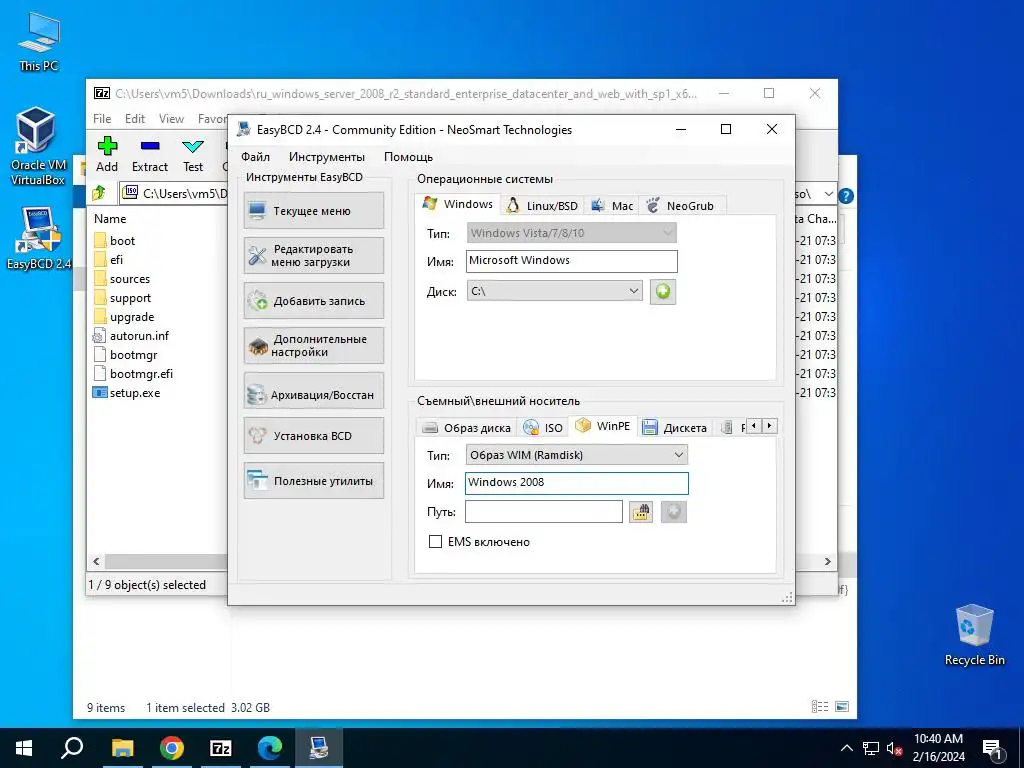Click the empty Путь path field
The width and height of the screenshot is (1024, 768).
[544, 511]
